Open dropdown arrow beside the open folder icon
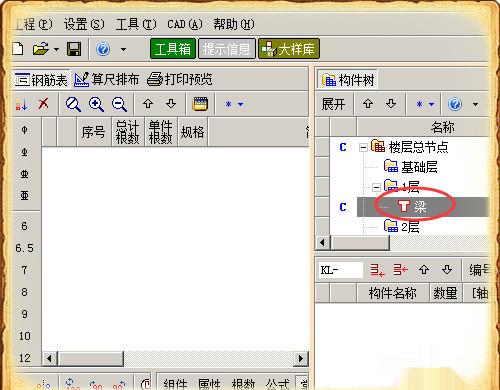The image size is (500, 390). coord(56,49)
